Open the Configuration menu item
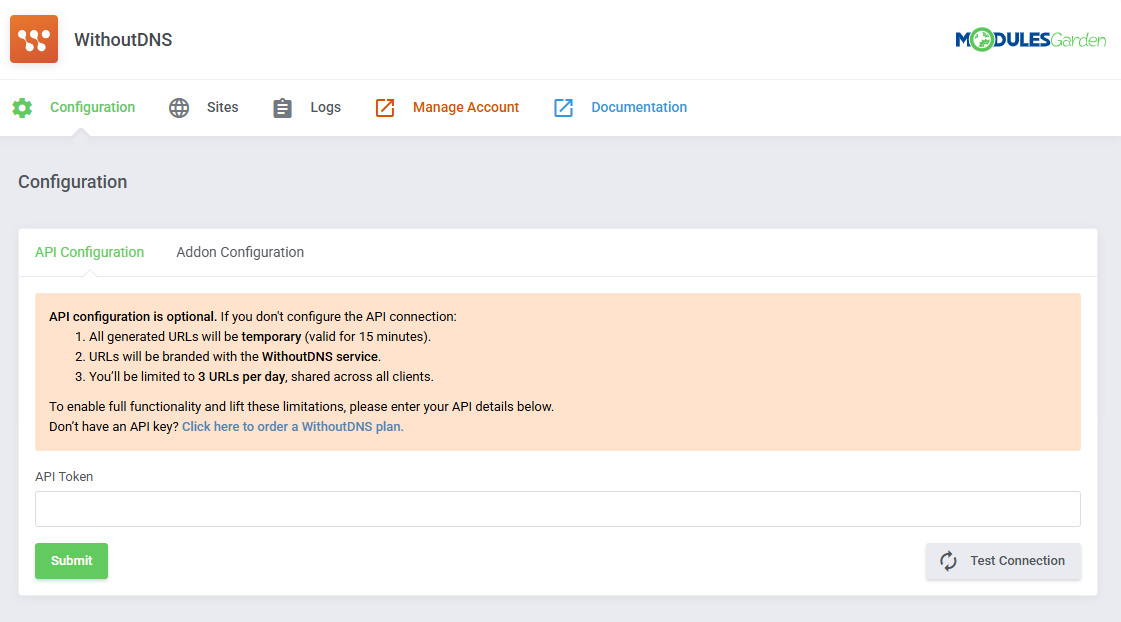 point(92,107)
